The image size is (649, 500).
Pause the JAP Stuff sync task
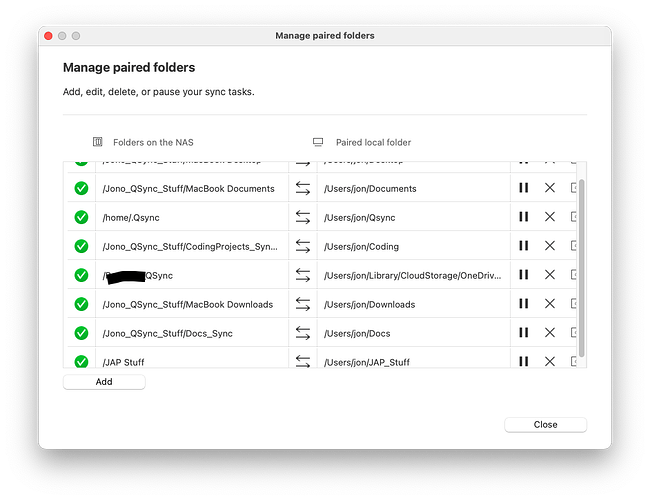coord(523,361)
